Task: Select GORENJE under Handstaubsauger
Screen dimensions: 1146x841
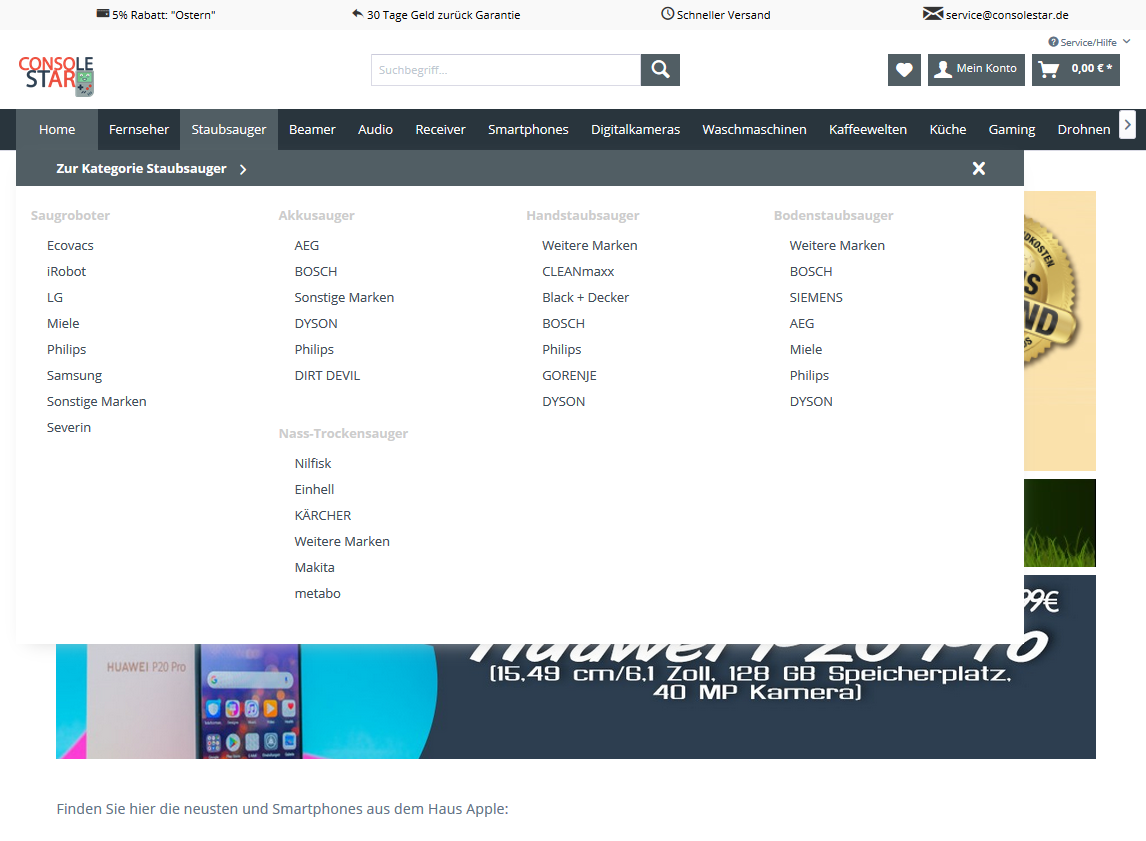Action: click(x=569, y=376)
